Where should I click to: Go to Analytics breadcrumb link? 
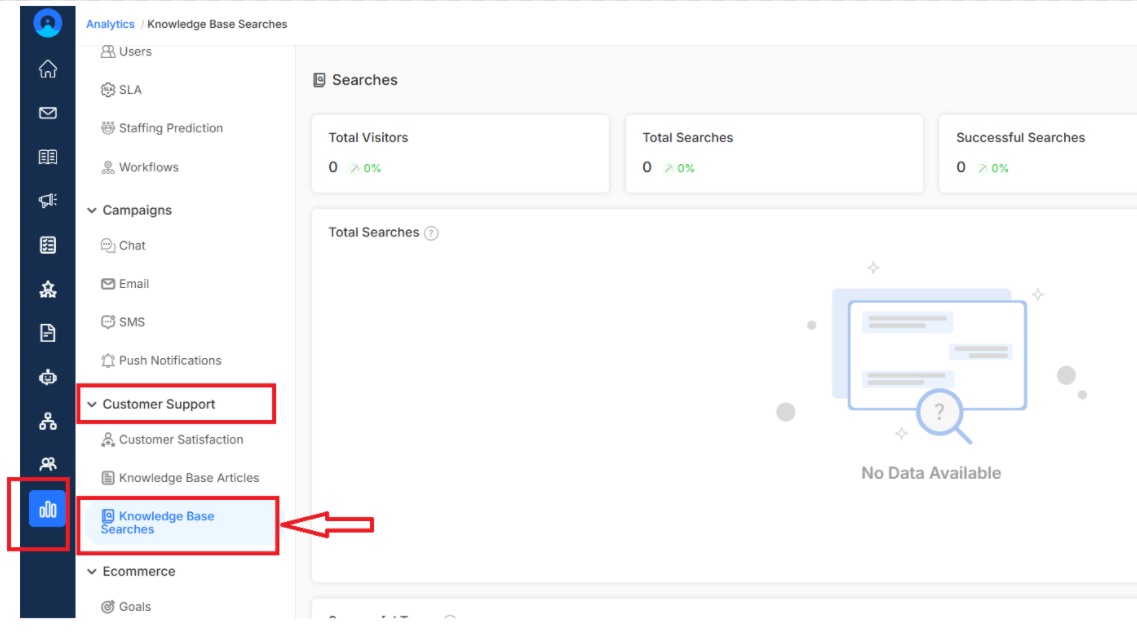110,24
